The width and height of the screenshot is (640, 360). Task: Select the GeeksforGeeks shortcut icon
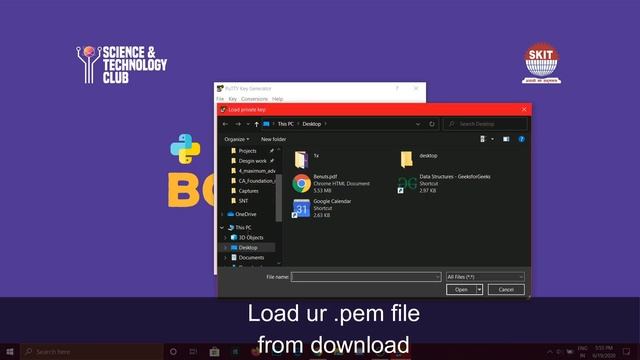(x=407, y=184)
